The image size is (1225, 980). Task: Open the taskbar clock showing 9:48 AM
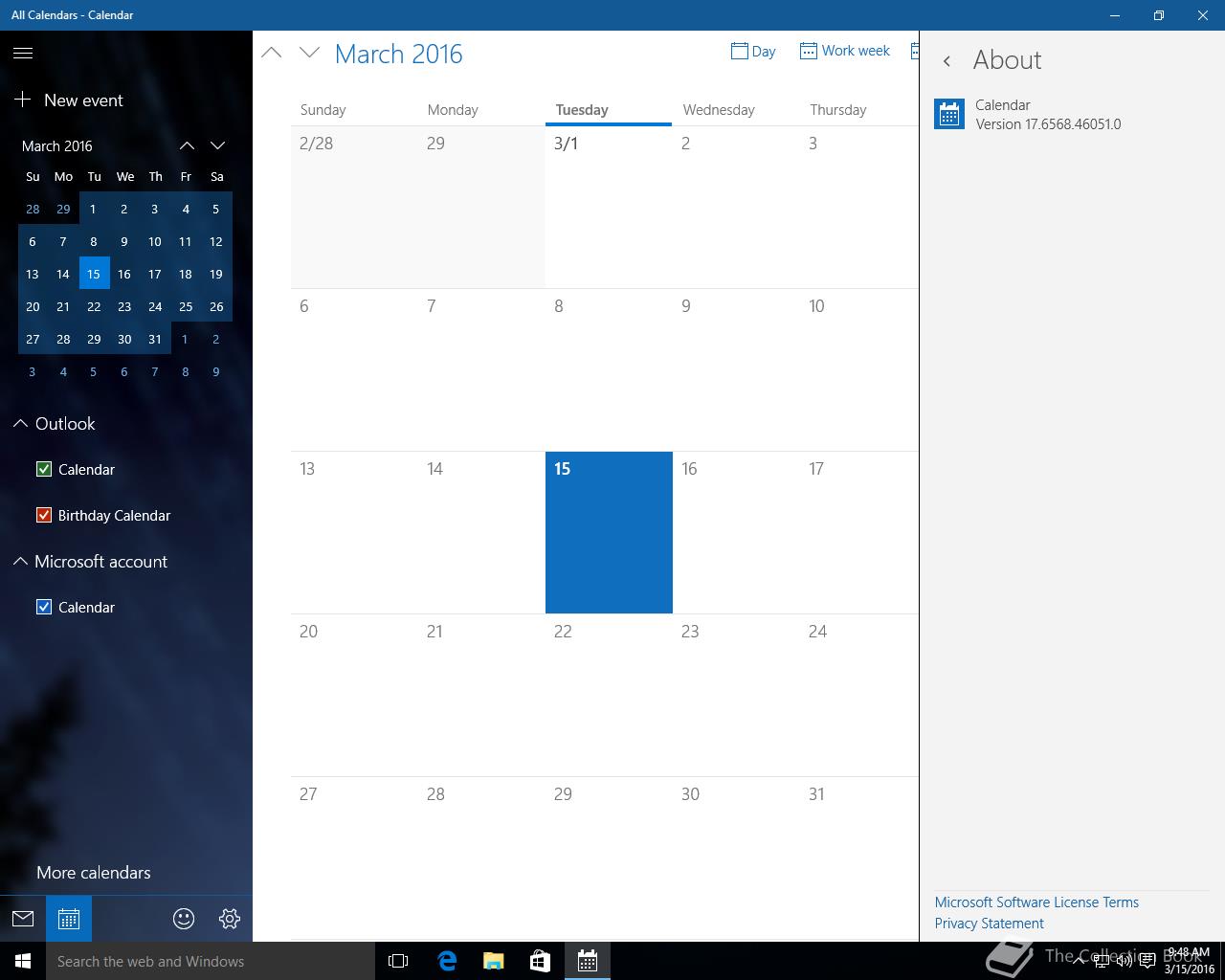(x=1189, y=961)
